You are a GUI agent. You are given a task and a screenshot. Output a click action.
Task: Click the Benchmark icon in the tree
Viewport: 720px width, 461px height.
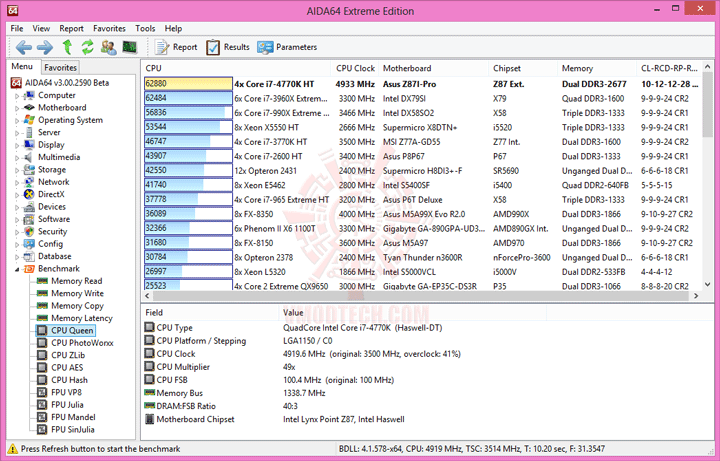(29, 269)
